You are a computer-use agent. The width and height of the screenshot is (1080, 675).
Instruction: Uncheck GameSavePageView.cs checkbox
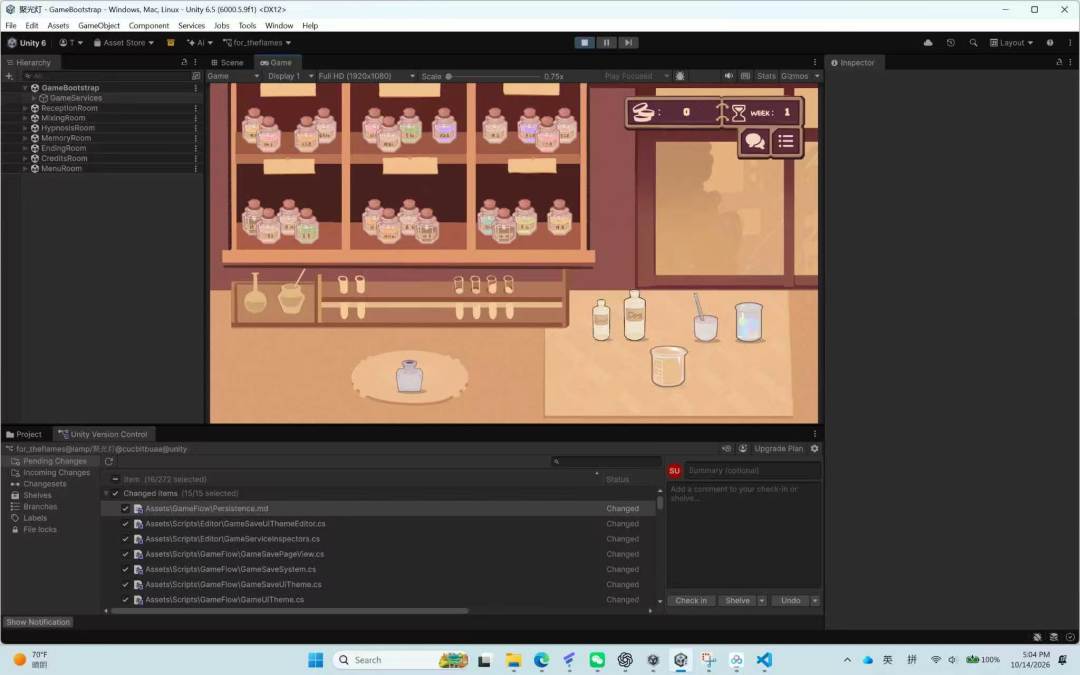125,554
